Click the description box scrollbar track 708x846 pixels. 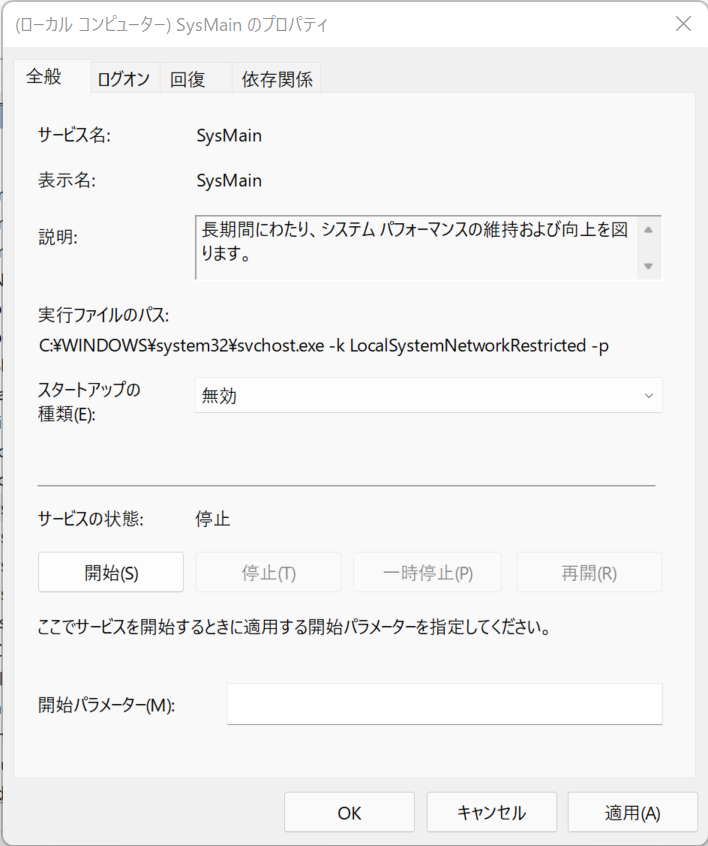(x=649, y=248)
